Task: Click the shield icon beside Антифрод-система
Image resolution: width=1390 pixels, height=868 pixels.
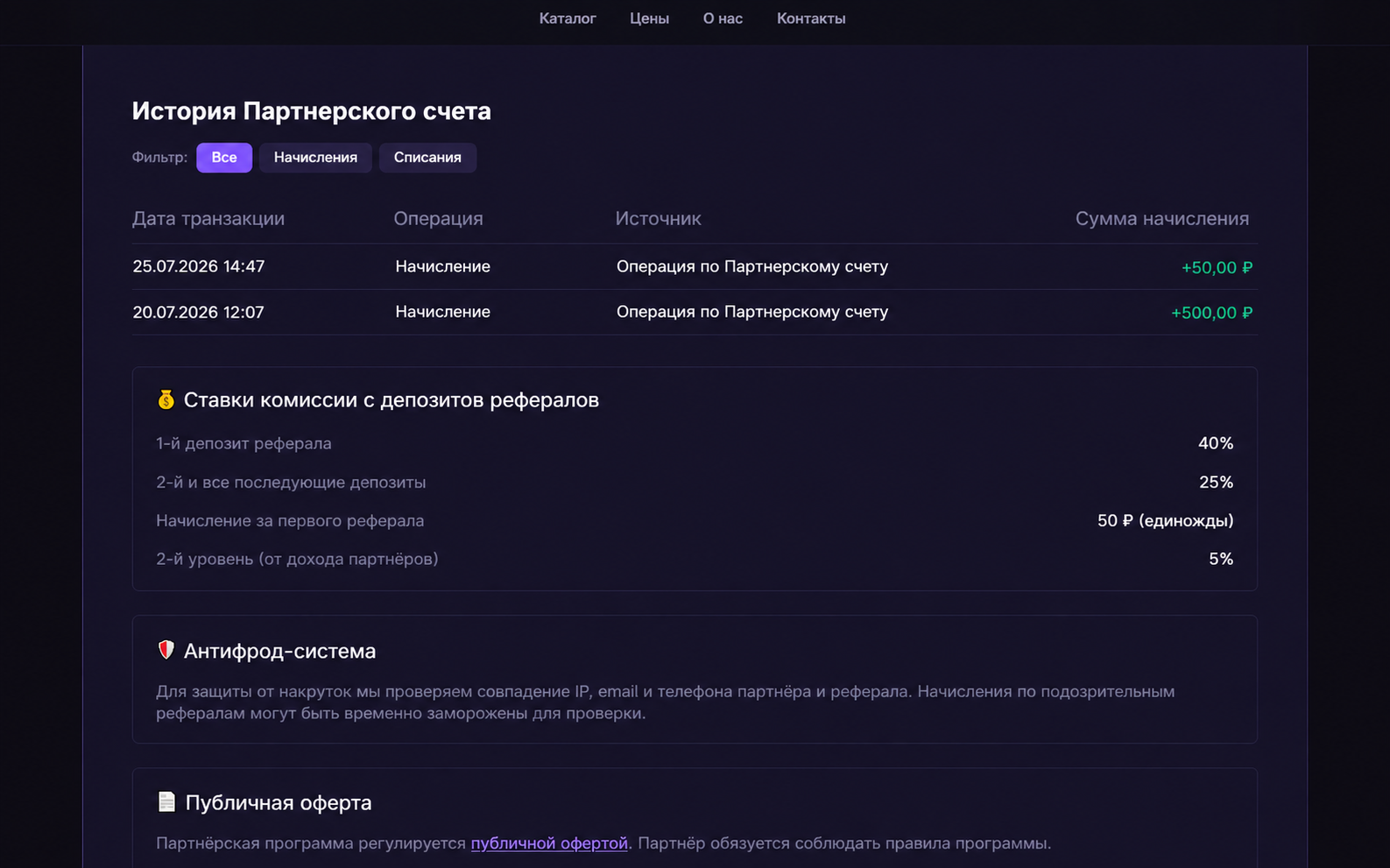Action: coord(166,650)
